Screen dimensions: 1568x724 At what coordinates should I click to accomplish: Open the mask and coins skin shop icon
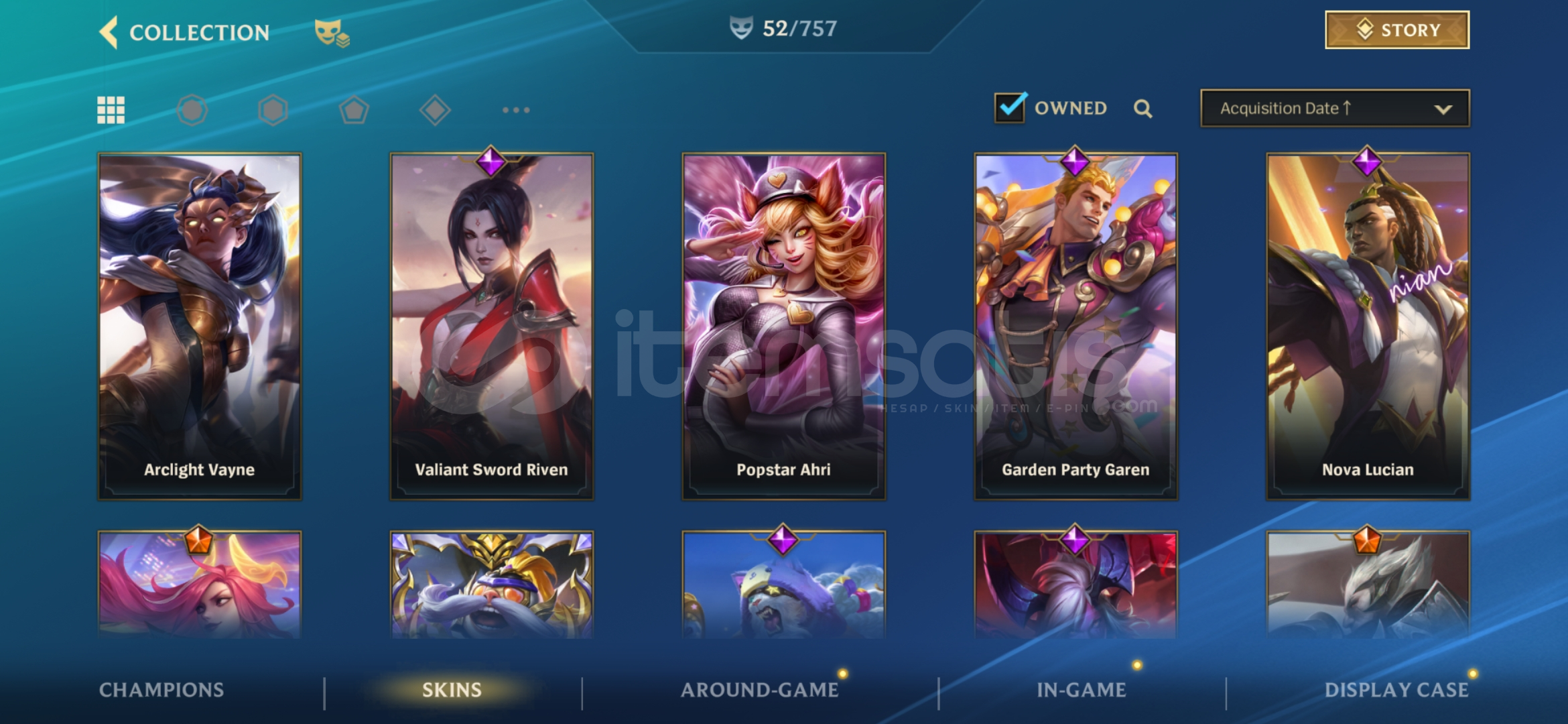[332, 33]
